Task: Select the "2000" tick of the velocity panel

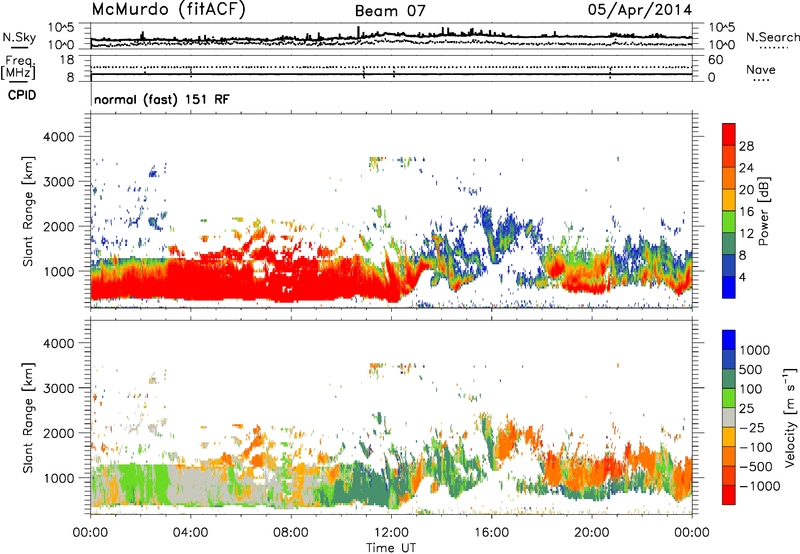Action: pos(58,433)
